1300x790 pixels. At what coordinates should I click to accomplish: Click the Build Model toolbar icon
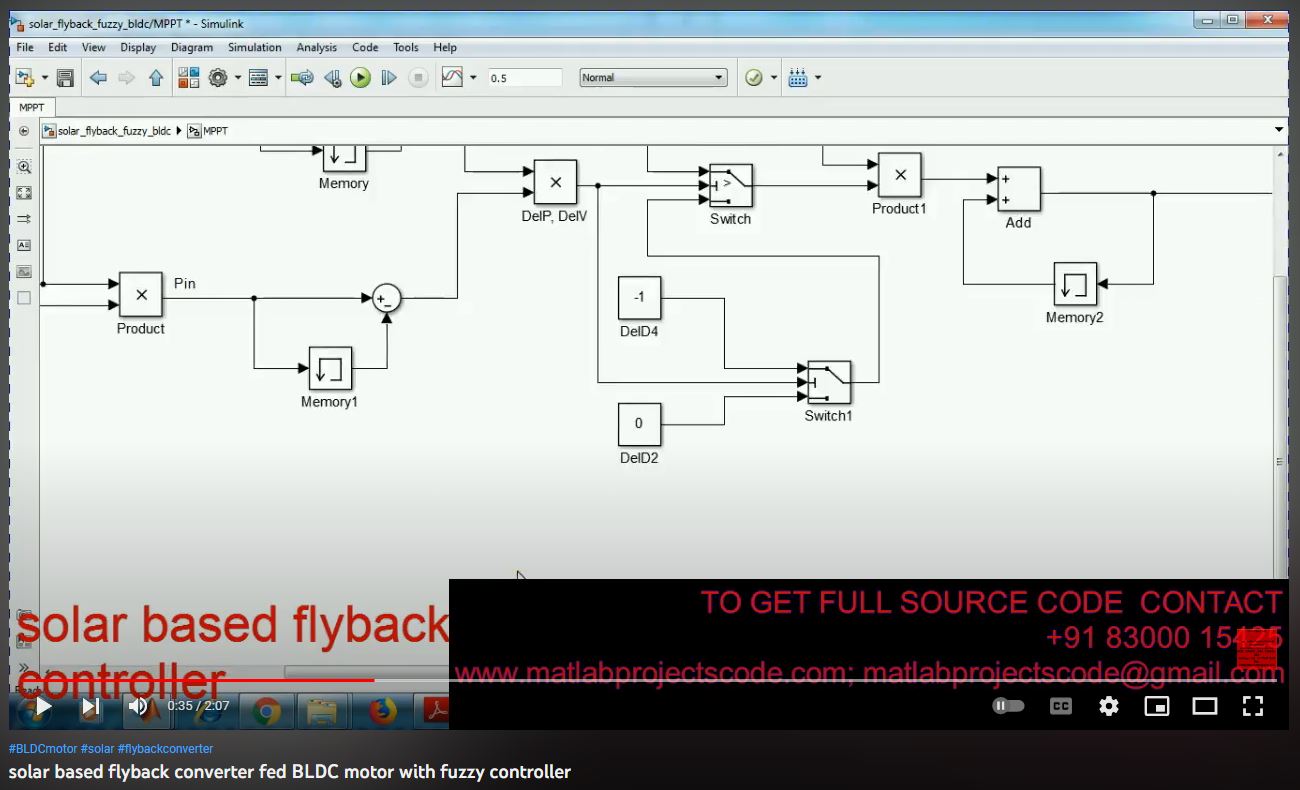coord(798,77)
